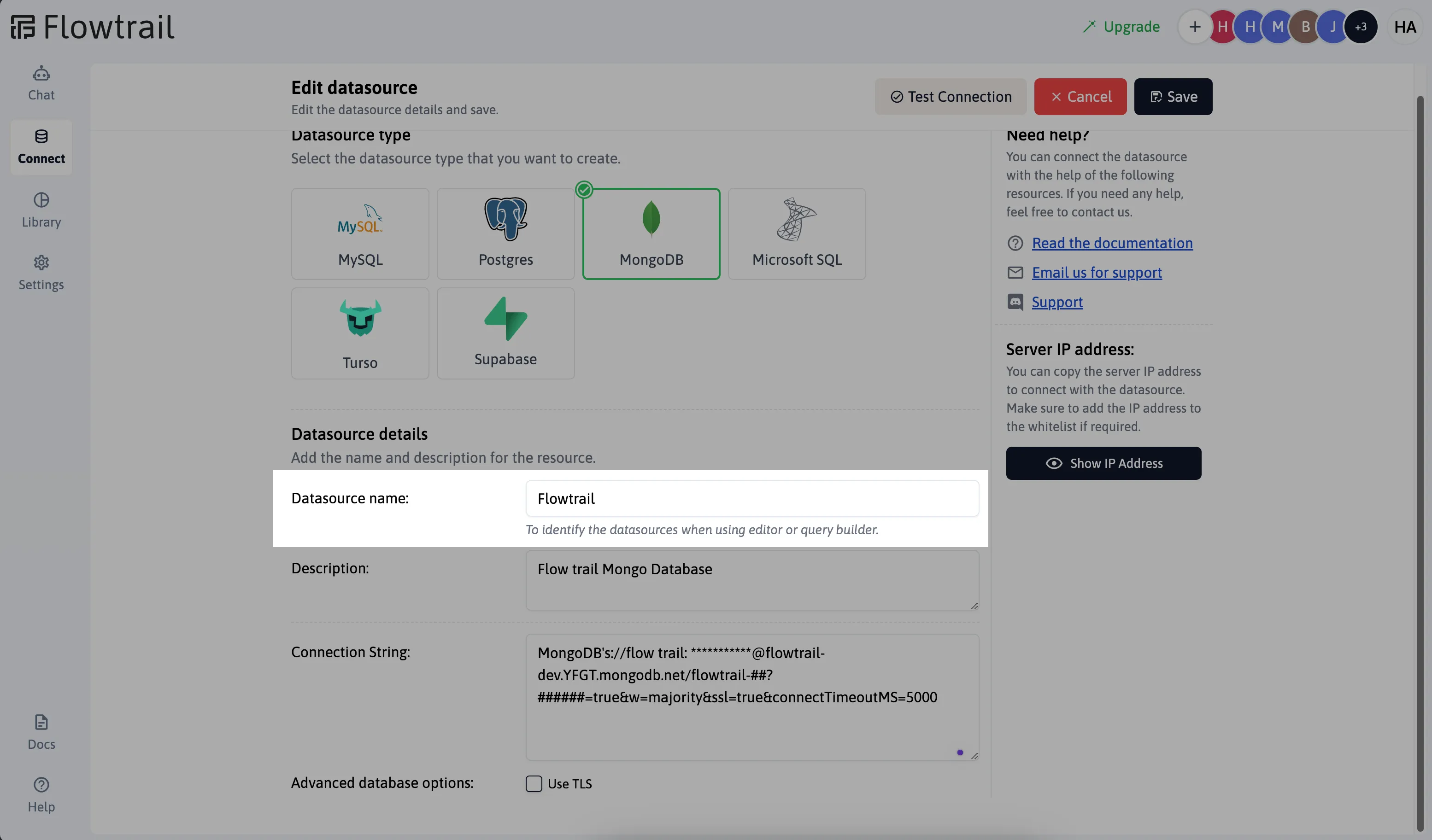Select the MongoDB datasource type

(651, 234)
